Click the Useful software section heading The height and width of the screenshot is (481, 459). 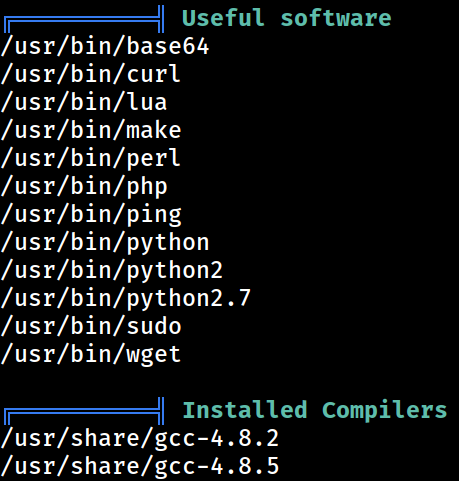(287, 18)
